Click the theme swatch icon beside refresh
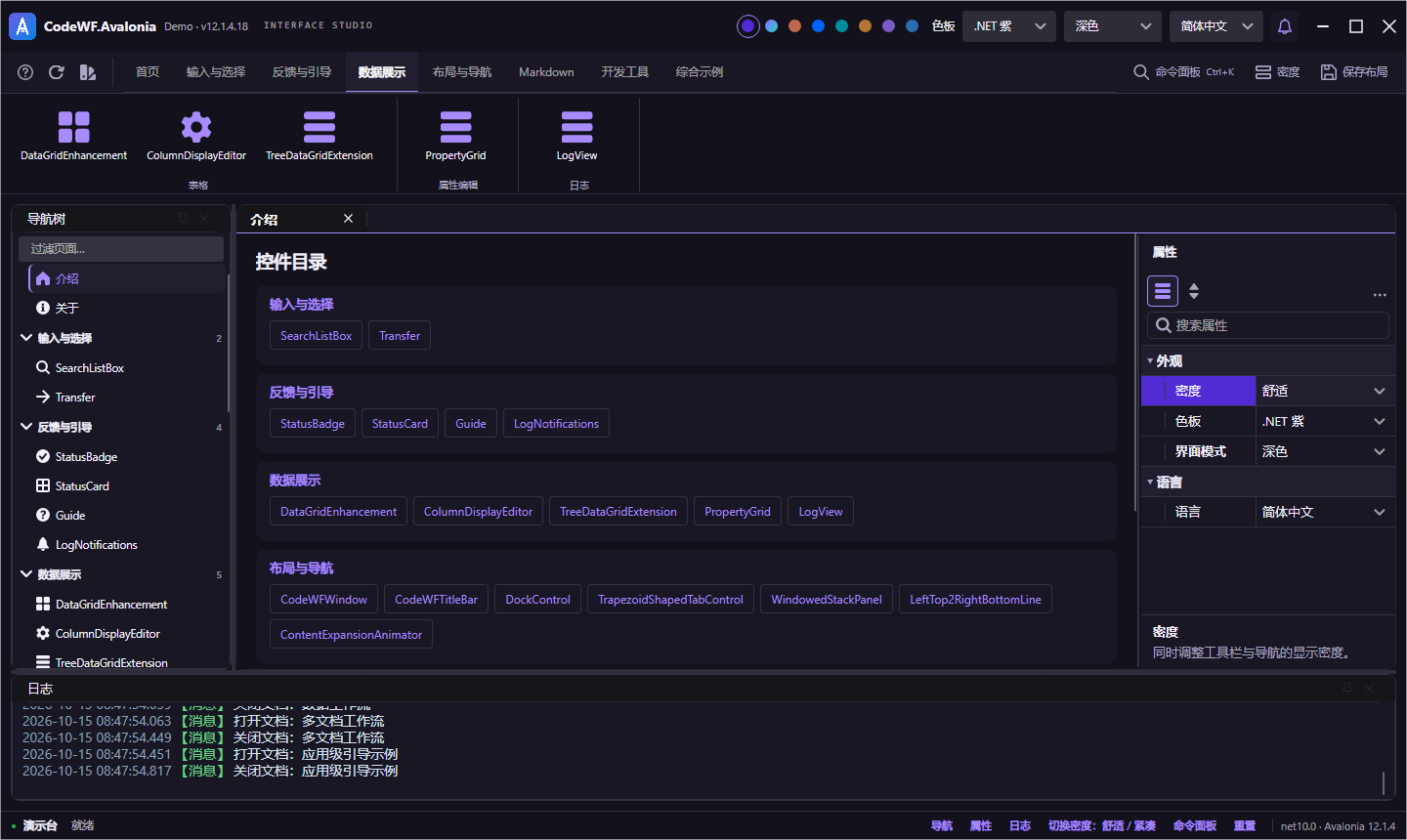The image size is (1407, 840). click(x=88, y=72)
